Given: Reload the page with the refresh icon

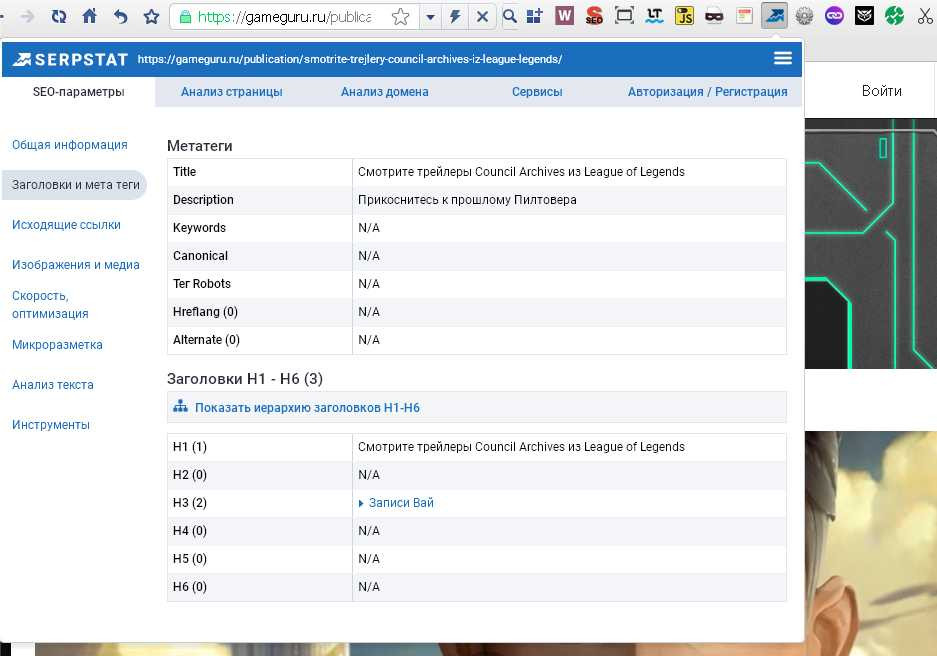Looking at the screenshot, I should click(59, 16).
